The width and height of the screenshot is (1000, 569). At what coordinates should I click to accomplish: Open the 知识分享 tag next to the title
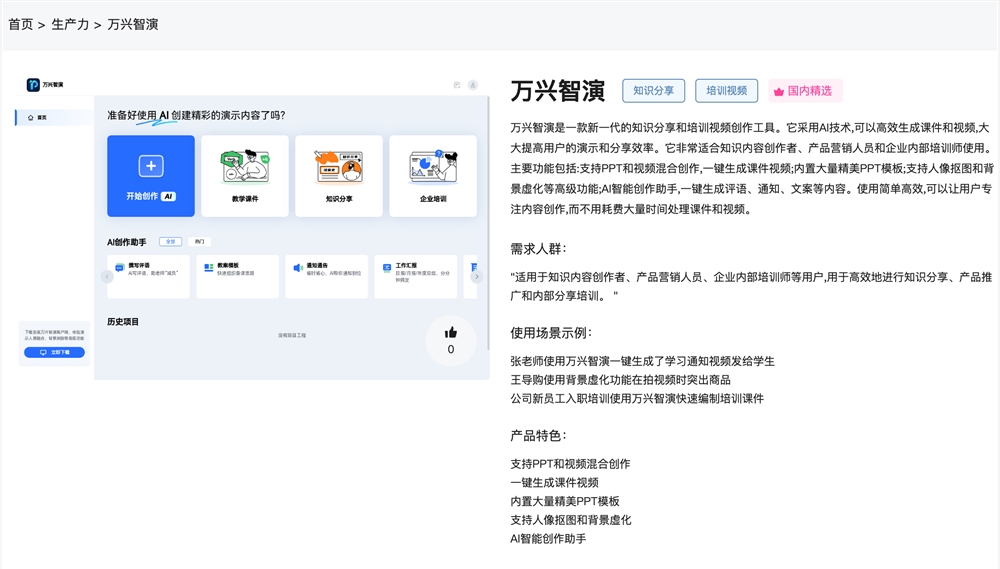pos(654,91)
